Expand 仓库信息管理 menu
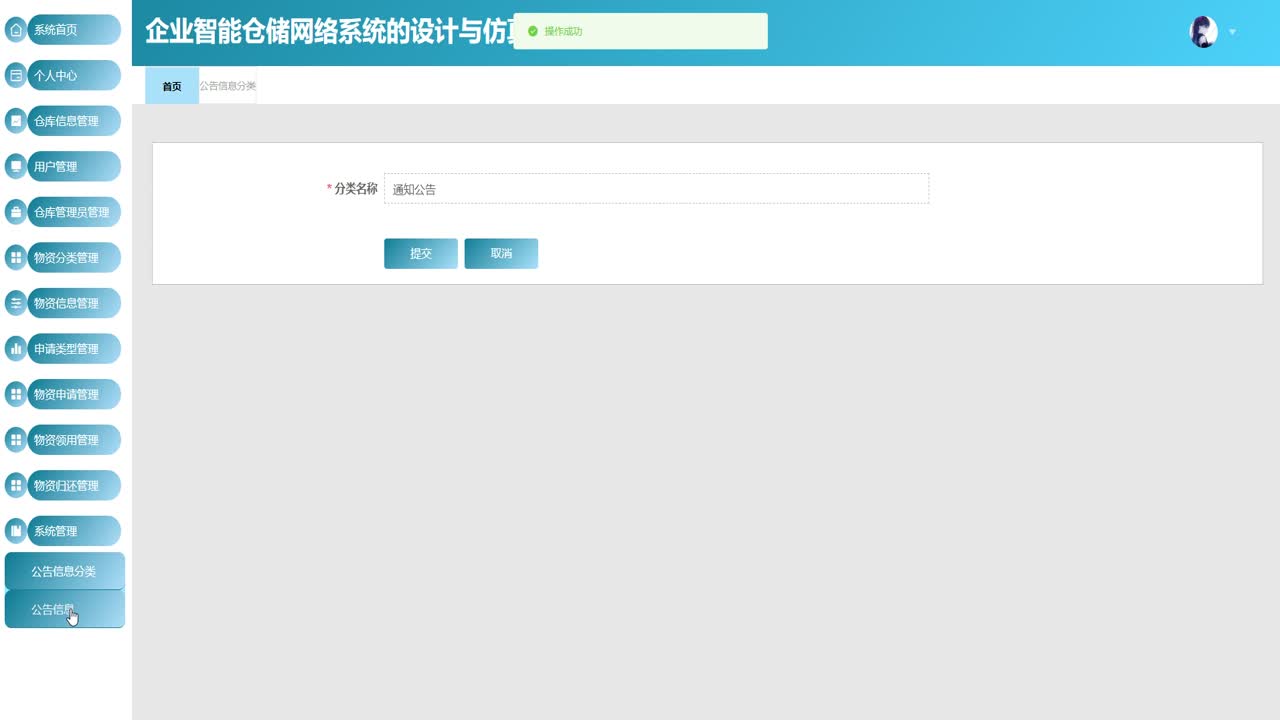The width and height of the screenshot is (1280, 720). pos(74,121)
